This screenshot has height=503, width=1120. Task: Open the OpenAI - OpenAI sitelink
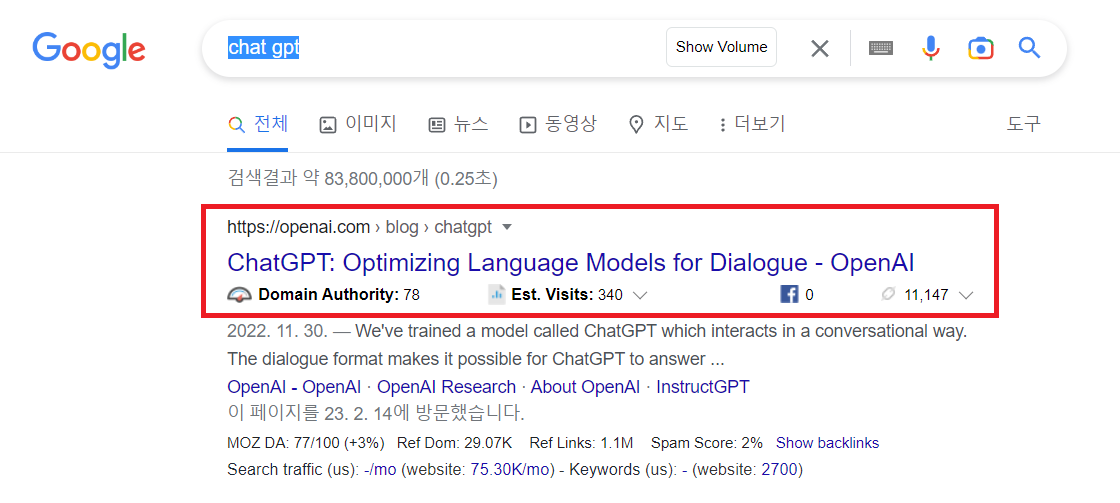(x=294, y=387)
